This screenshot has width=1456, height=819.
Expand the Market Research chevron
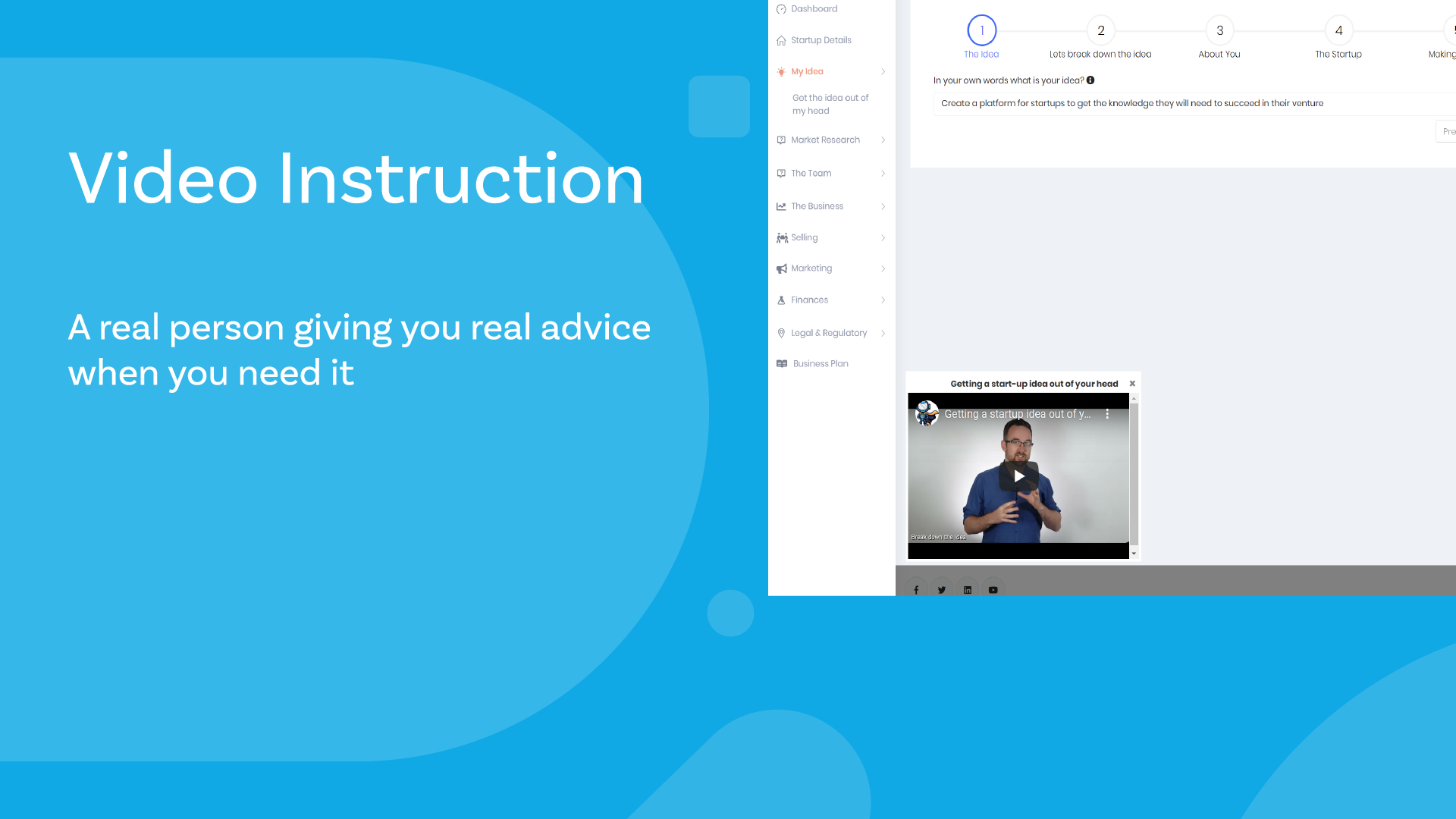click(x=883, y=140)
